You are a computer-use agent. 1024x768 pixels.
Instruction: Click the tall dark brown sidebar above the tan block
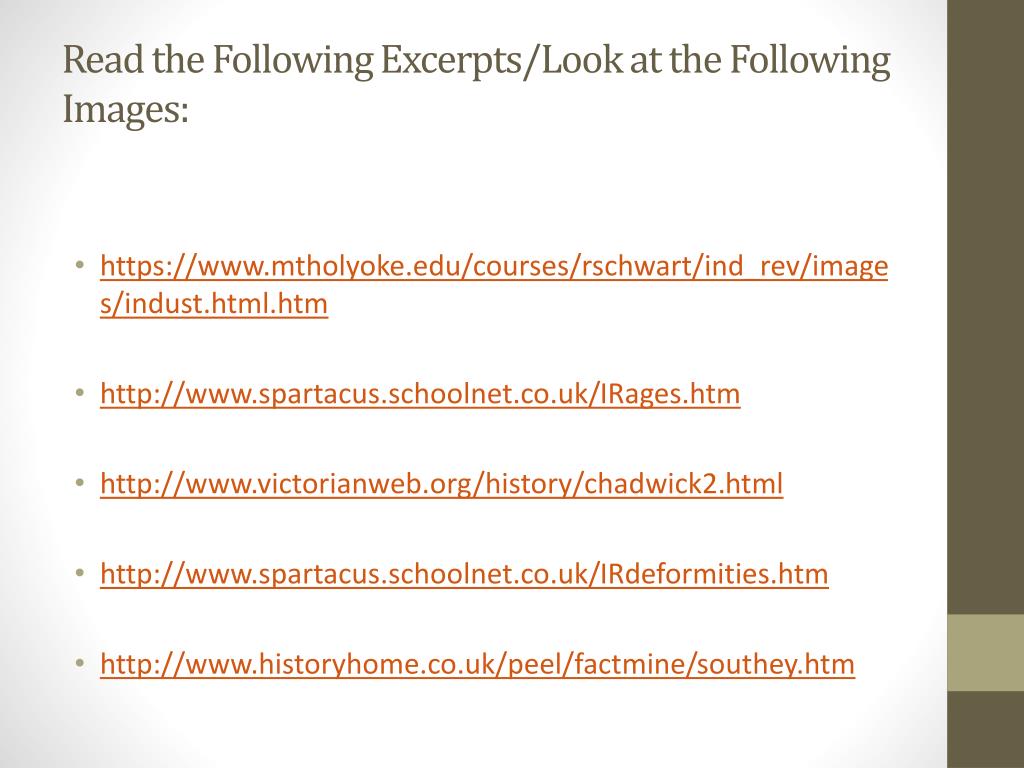(985, 307)
